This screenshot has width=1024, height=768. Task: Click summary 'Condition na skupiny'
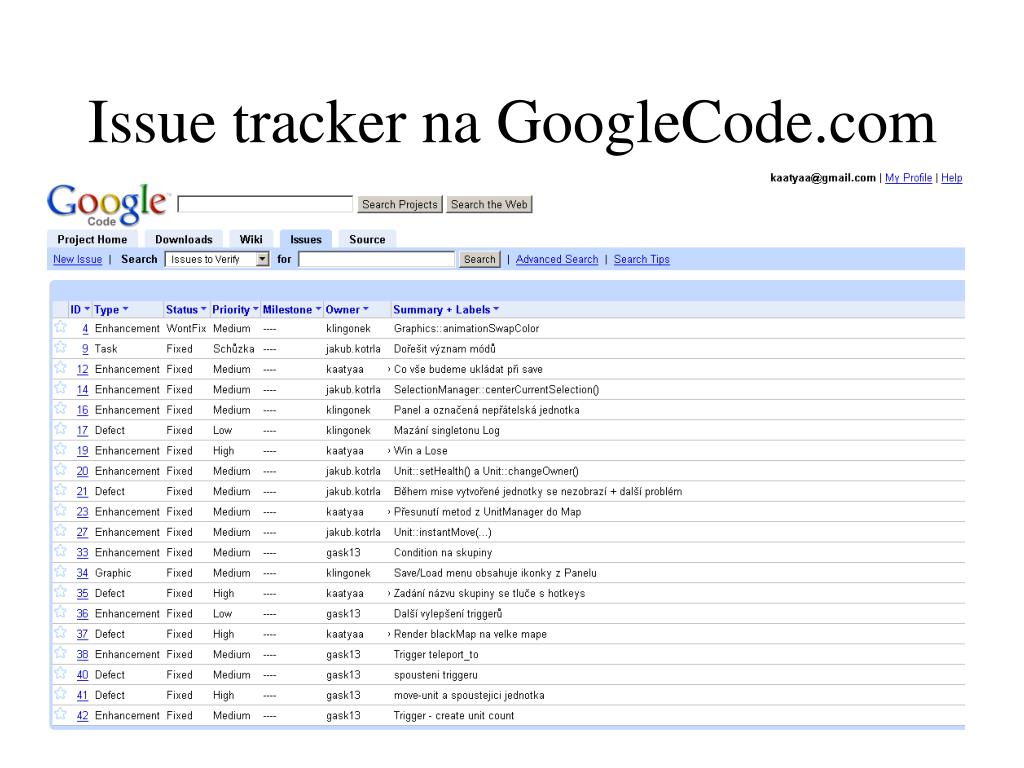click(x=443, y=552)
